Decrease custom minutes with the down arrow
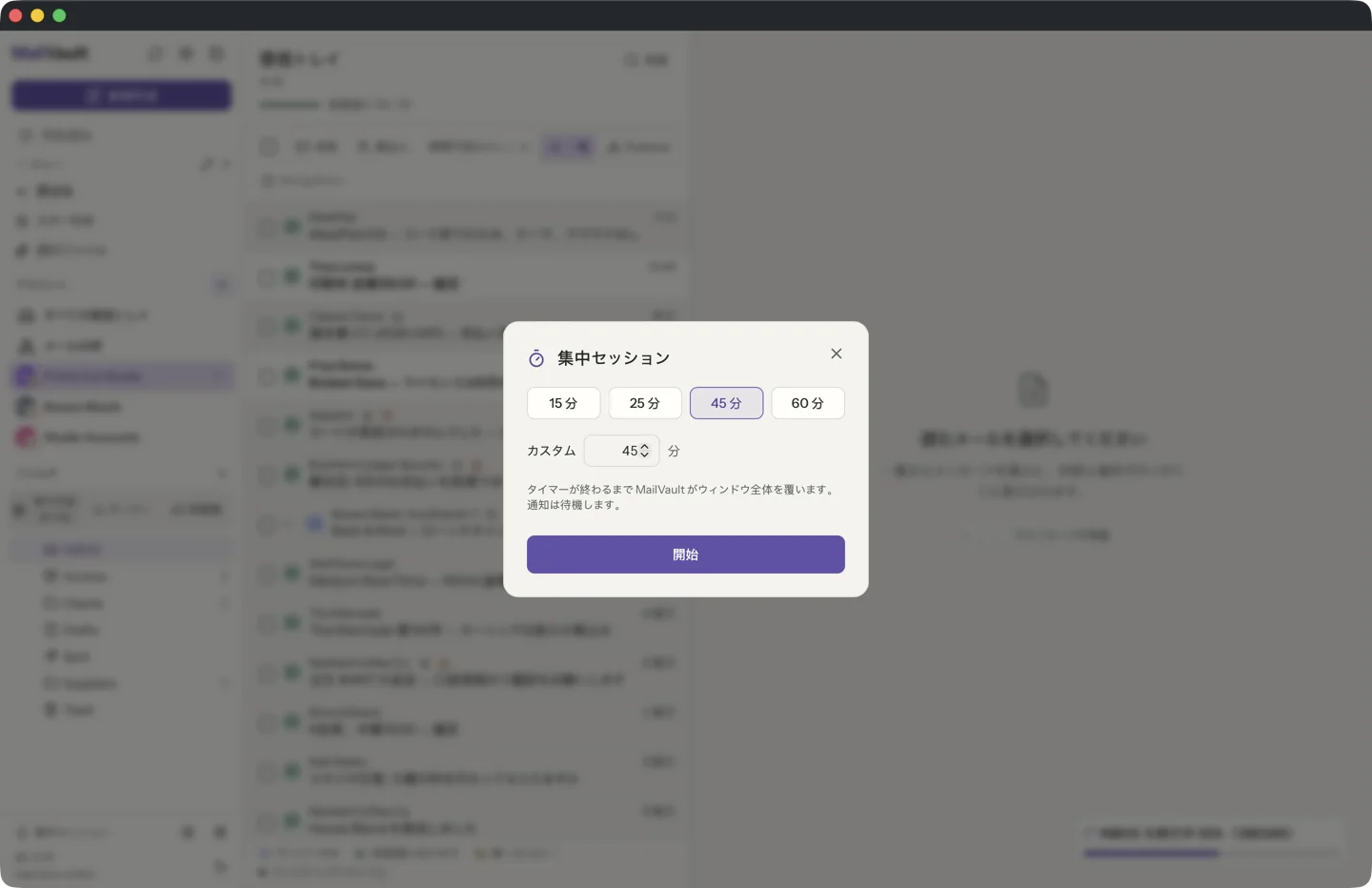The image size is (1372, 888). point(645,455)
